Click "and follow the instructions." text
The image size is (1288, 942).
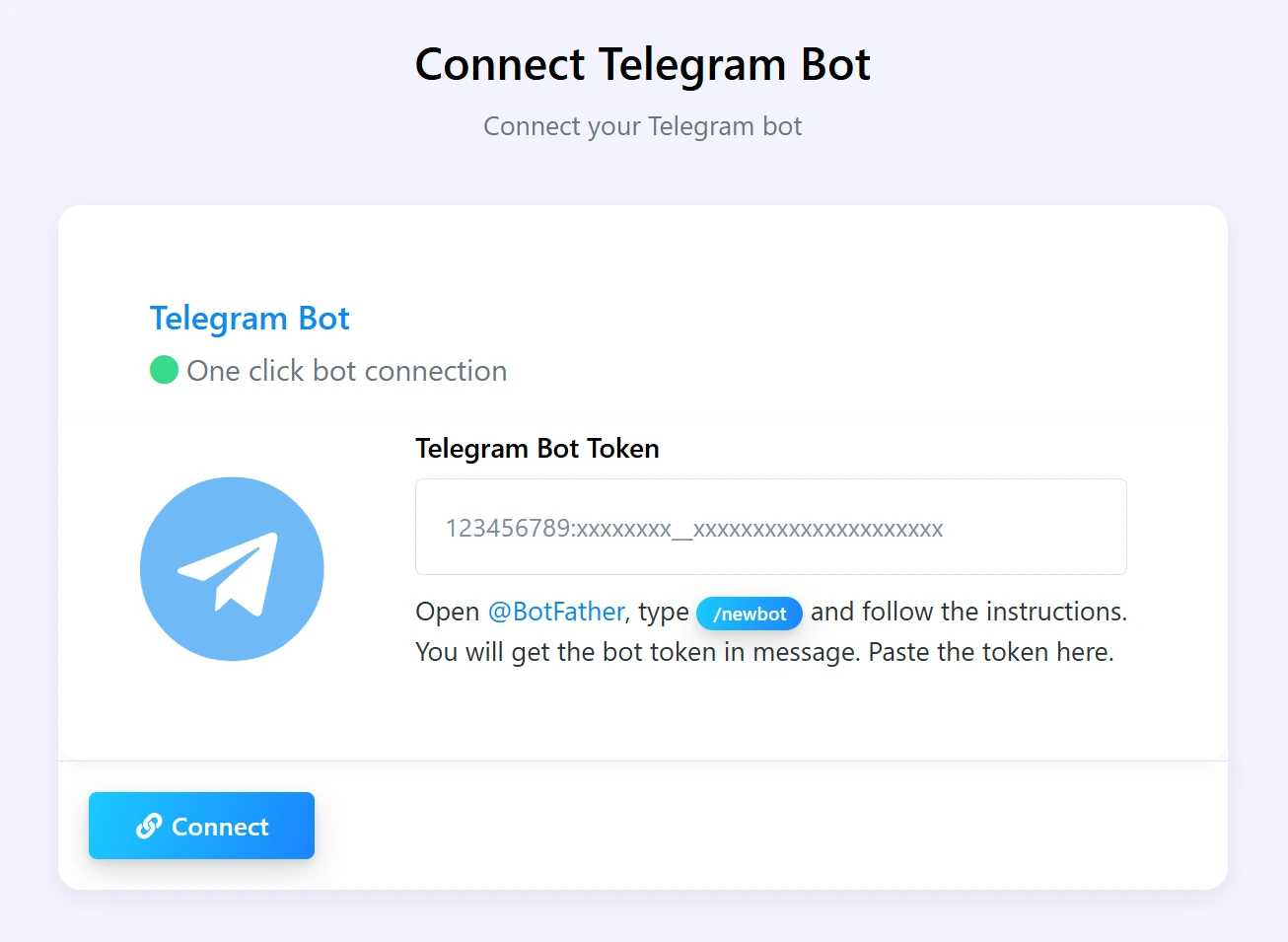point(967,612)
